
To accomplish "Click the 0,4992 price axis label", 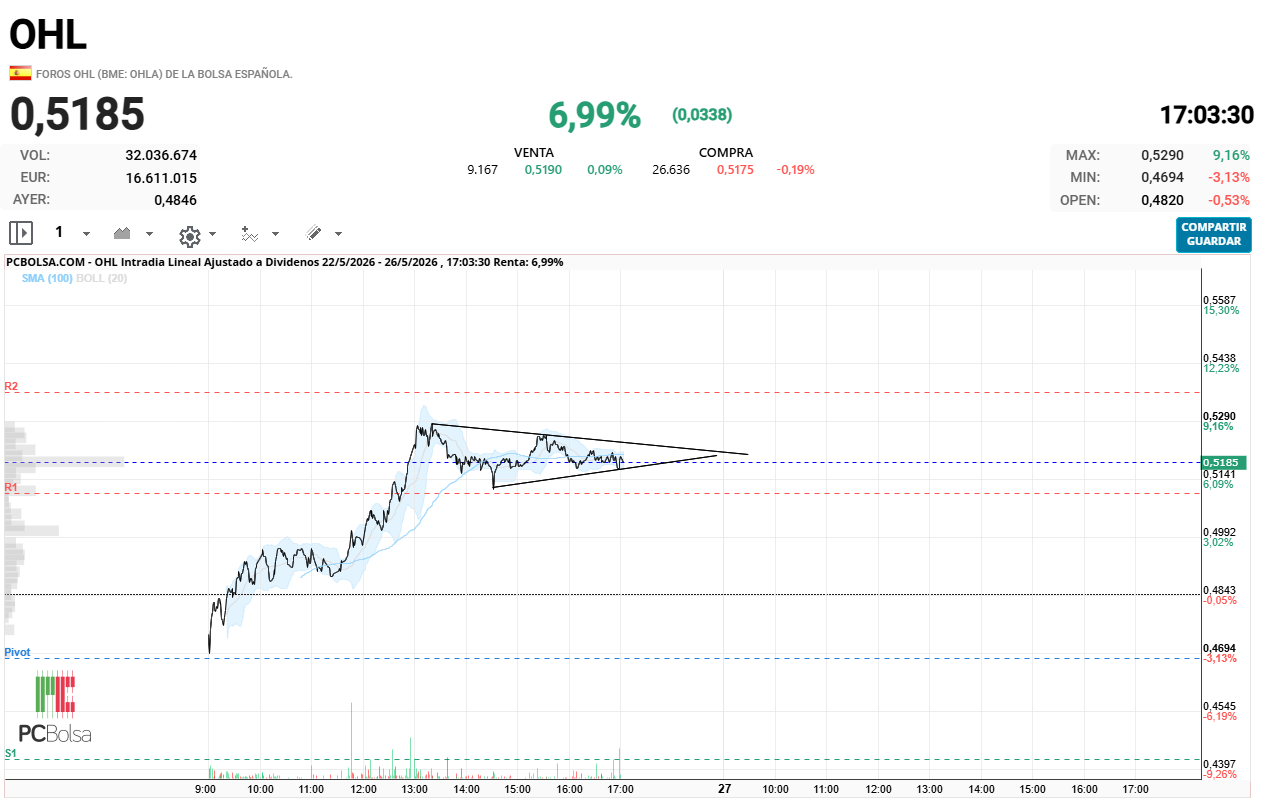I will coord(1220,532).
